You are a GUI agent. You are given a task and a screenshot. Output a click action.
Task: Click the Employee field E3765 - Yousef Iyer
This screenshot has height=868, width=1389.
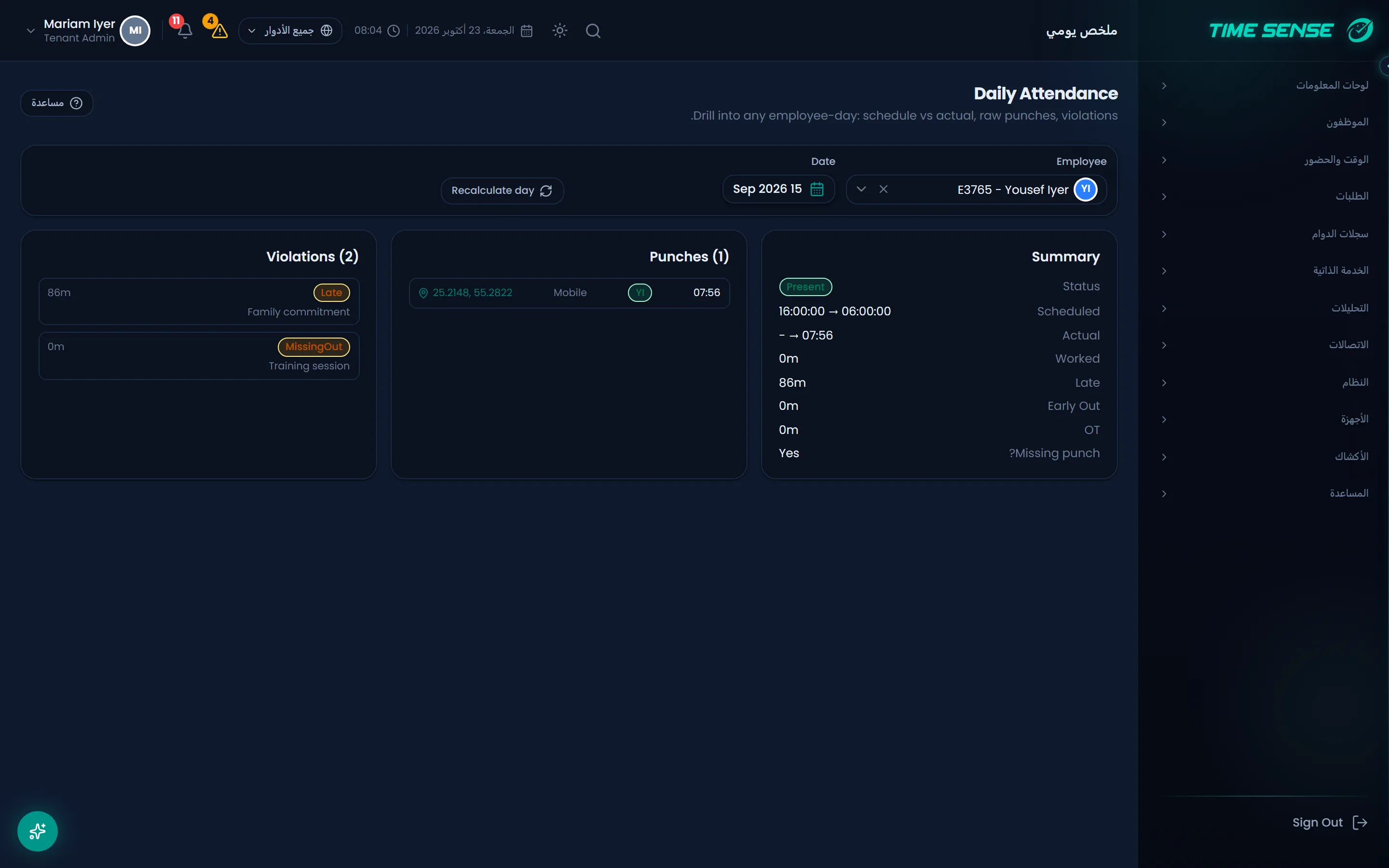(976, 189)
